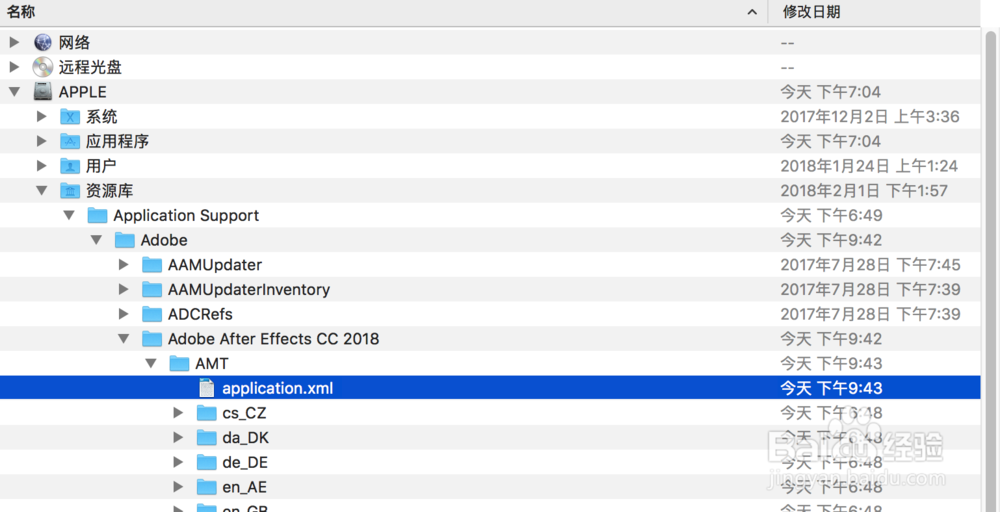
Task: Click the 资源库 folder icon
Action: 70,191
